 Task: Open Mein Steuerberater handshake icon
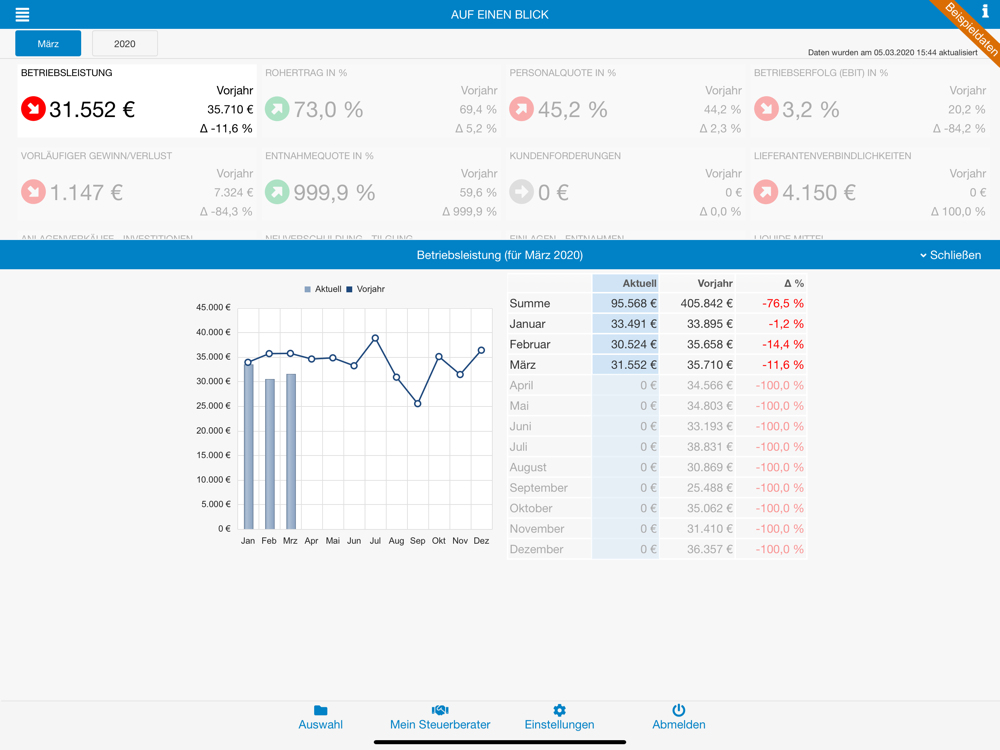coord(440,711)
